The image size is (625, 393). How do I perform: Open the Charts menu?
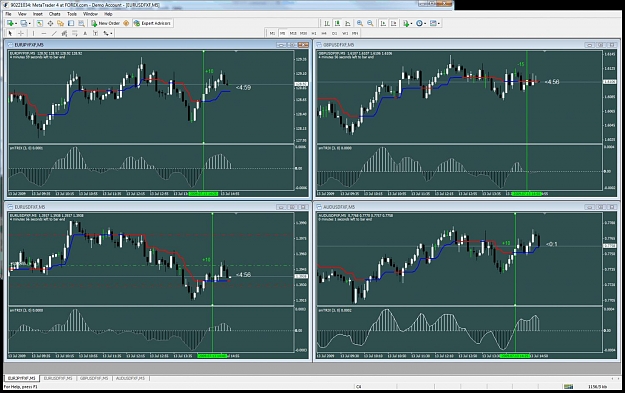[x=55, y=14]
